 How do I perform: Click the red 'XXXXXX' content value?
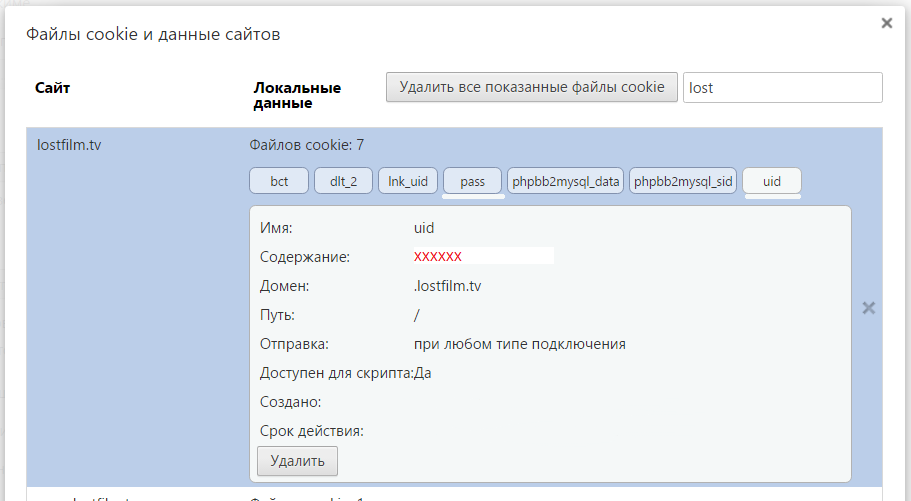click(437, 256)
